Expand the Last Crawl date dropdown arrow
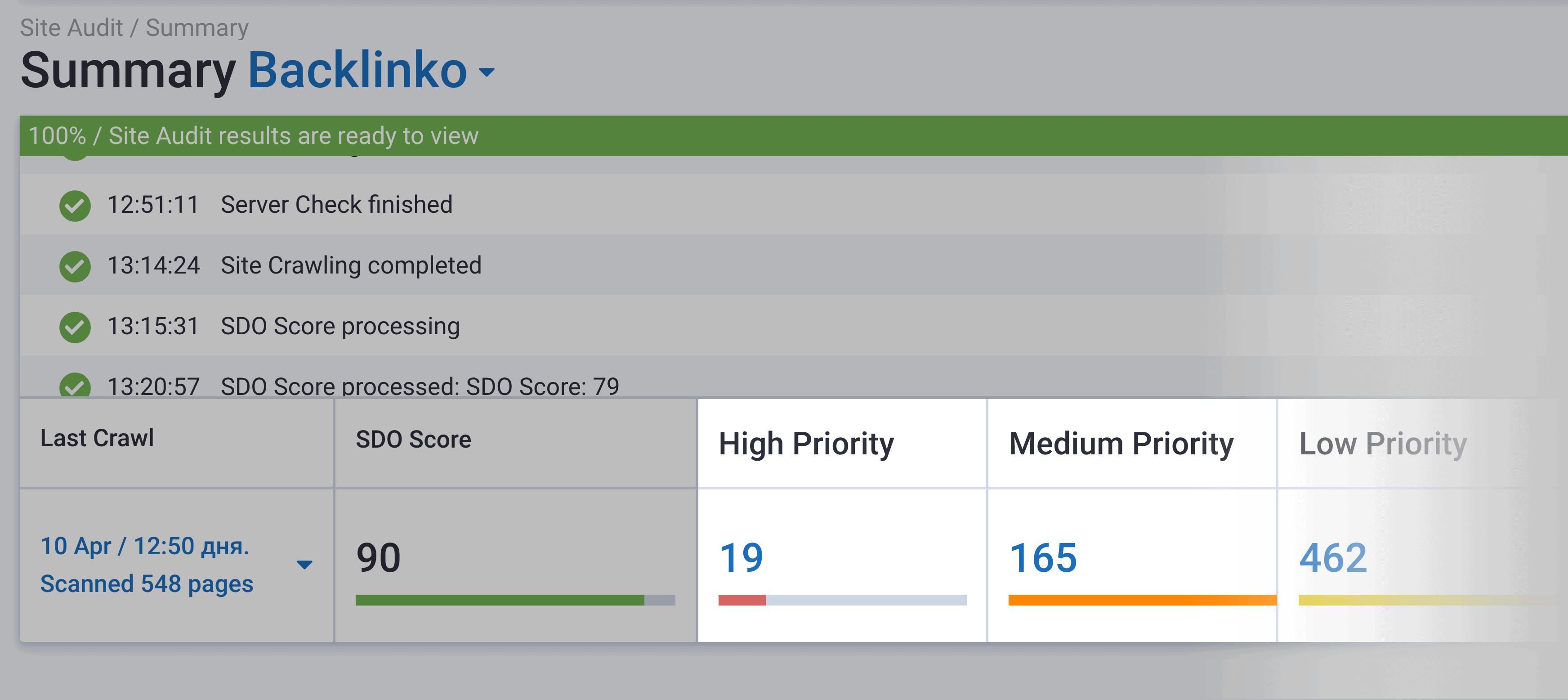Viewport: 1568px width, 700px height. coord(304,565)
